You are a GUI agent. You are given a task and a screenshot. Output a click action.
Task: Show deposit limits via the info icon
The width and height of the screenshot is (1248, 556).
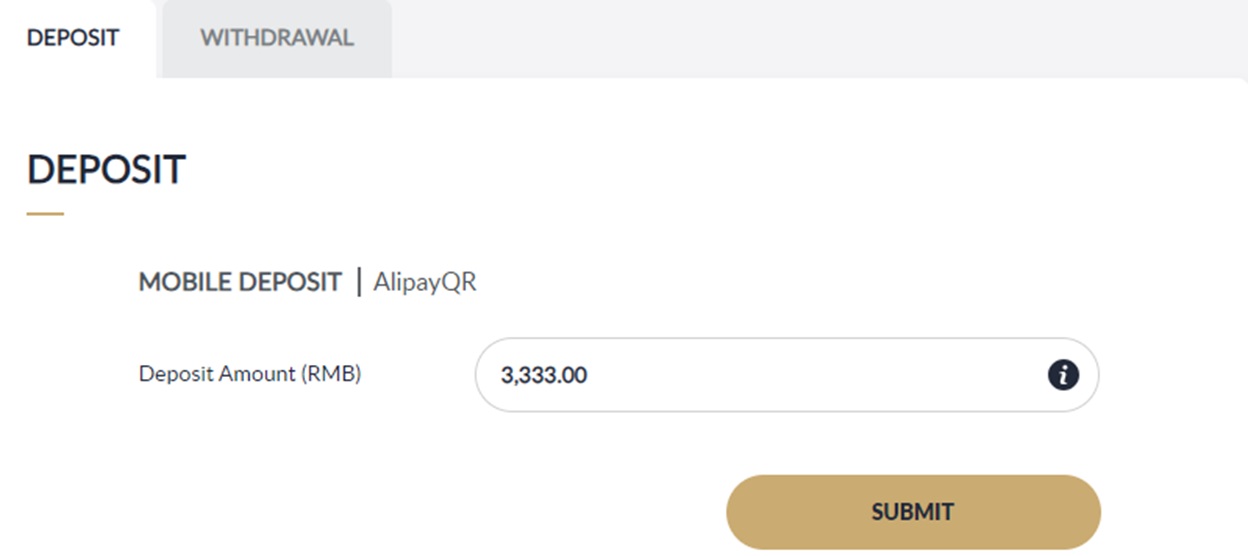(1063, 376)
